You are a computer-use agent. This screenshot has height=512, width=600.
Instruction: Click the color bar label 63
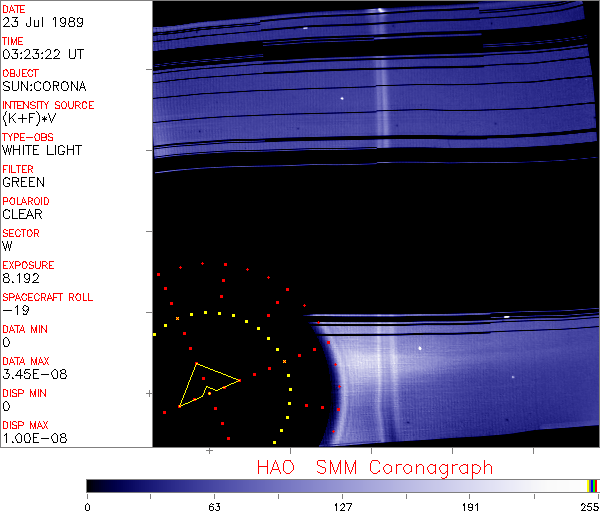(x=214, y=505)
